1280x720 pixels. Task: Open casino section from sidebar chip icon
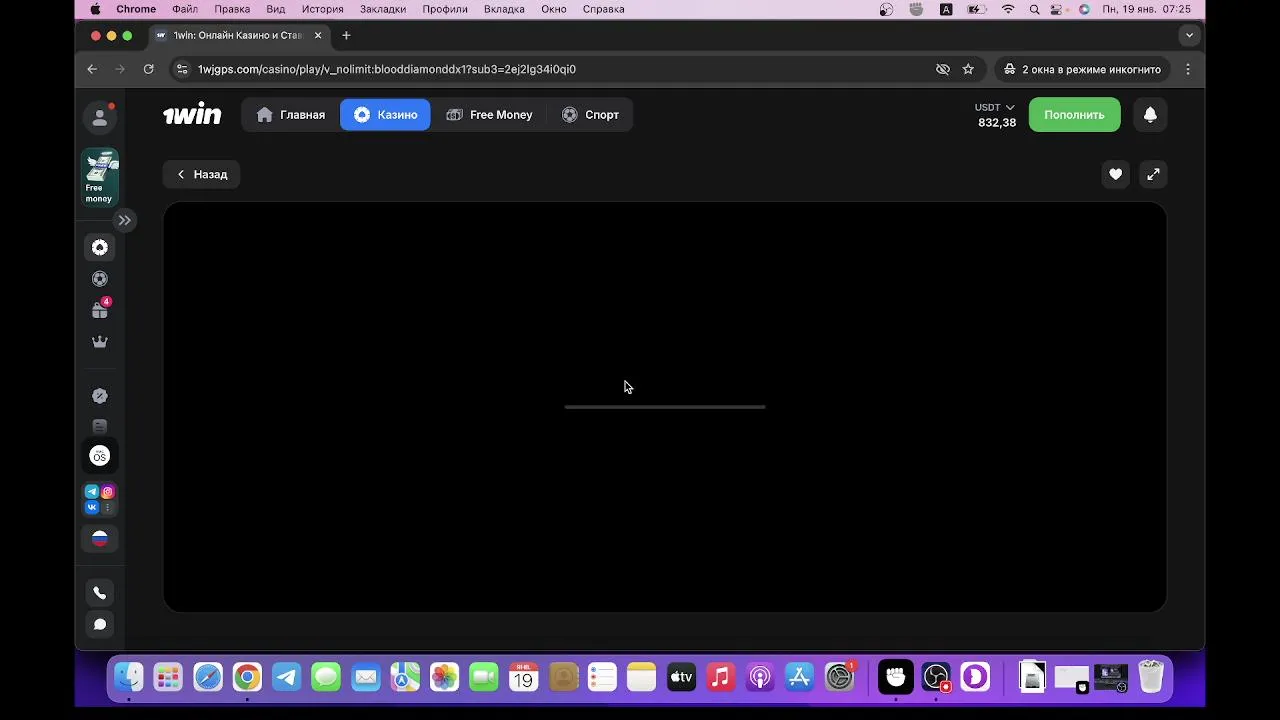click(x=100, y=247)
